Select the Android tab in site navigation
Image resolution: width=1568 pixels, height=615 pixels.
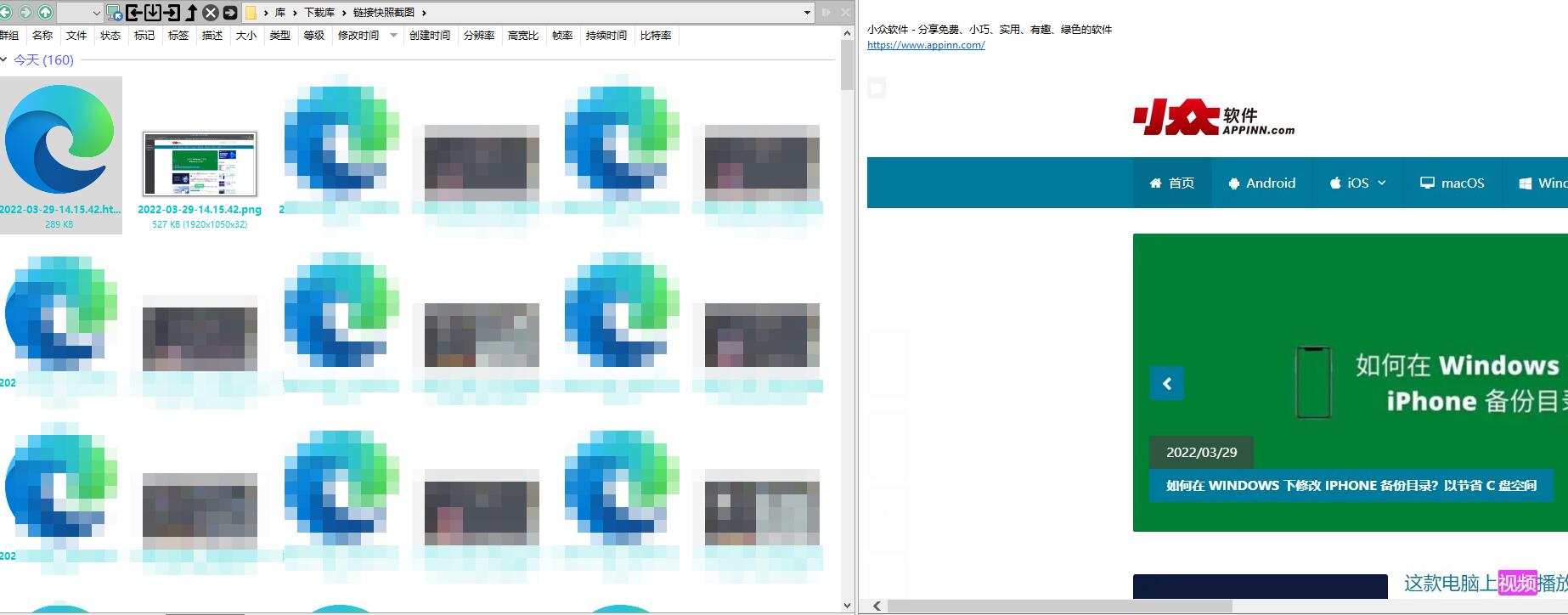[1261, 183]
